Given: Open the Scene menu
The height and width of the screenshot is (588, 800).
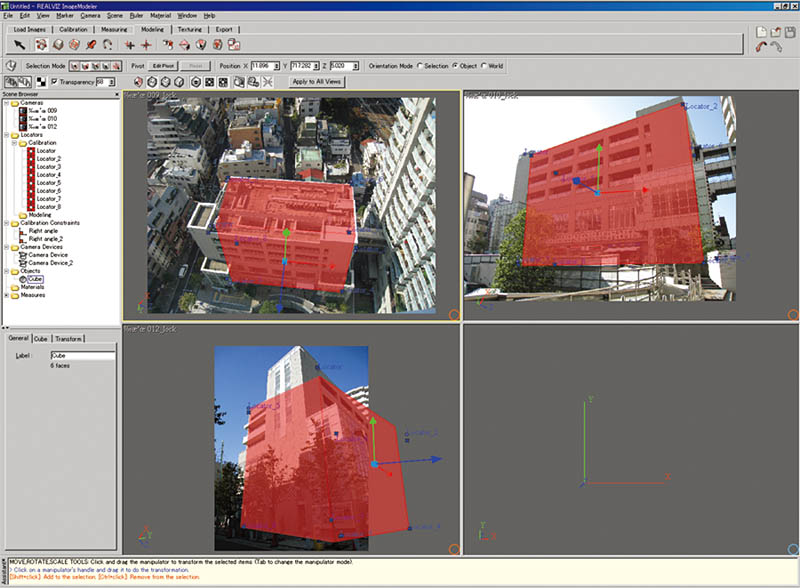Looking at the screenshot, I should pos(114,16).
